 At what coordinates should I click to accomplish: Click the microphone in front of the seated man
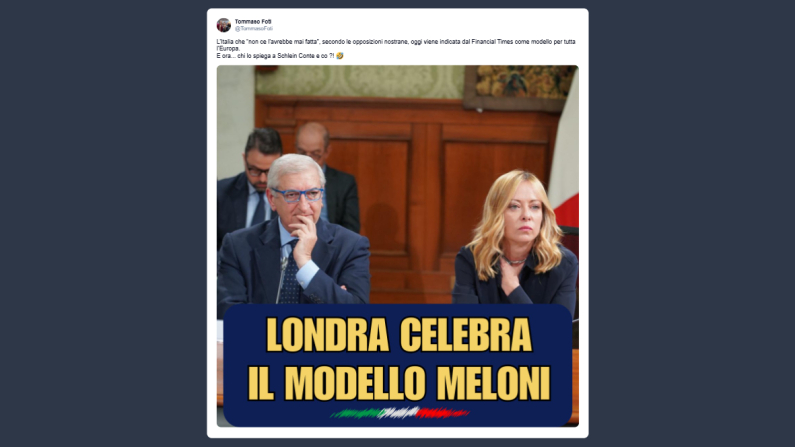click(x=281, y=279)
